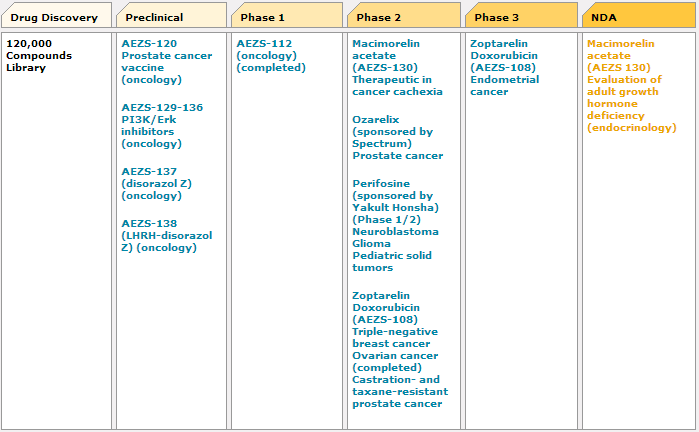Click the Triple-negative breast cancer text

(394, 337)
